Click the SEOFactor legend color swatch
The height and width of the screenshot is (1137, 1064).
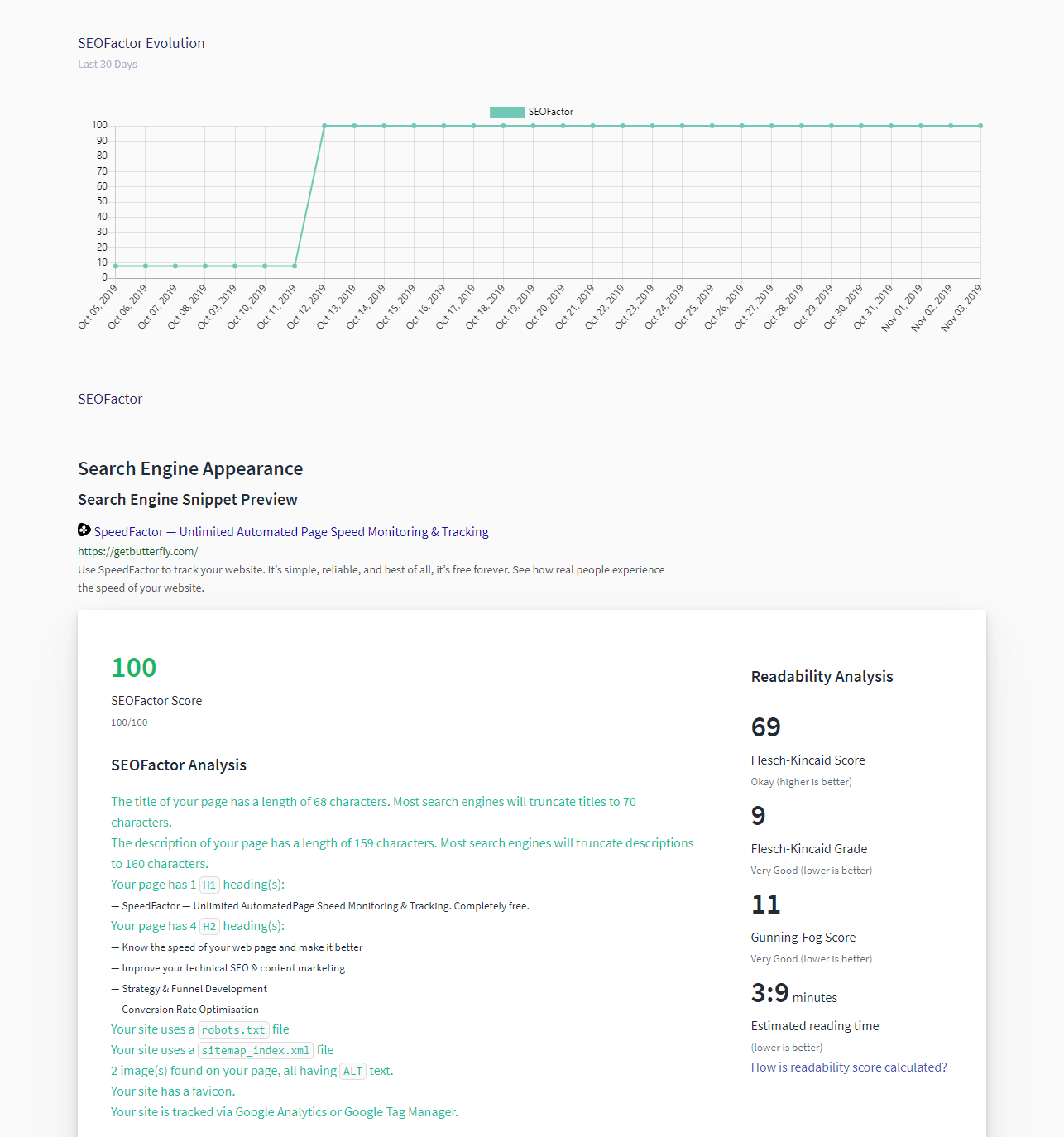tap(506, 111)
